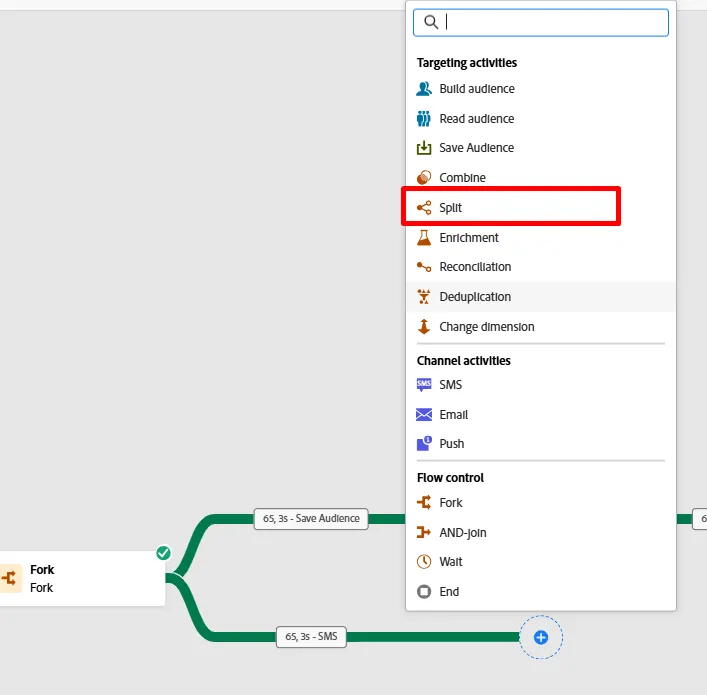
Task: Click the Fork icon in Flow control
Action: (424, 502)
